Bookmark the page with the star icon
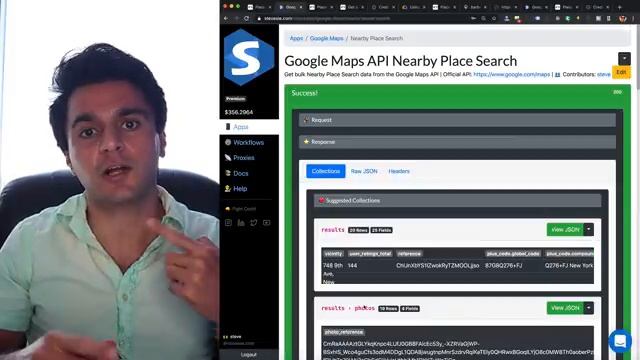 (494, 18)
